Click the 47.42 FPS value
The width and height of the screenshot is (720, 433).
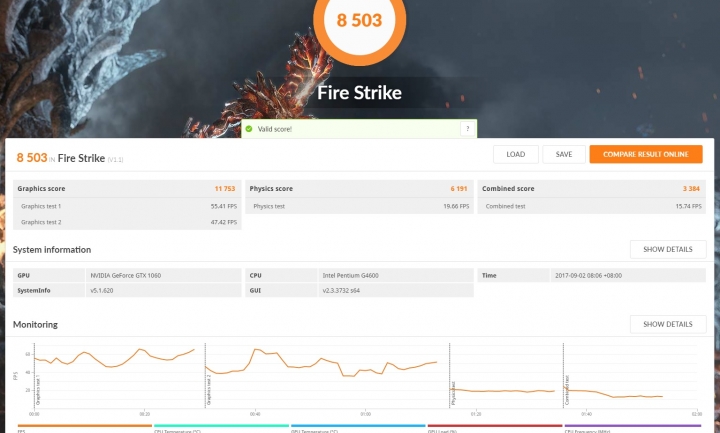(x=224, y=222)
